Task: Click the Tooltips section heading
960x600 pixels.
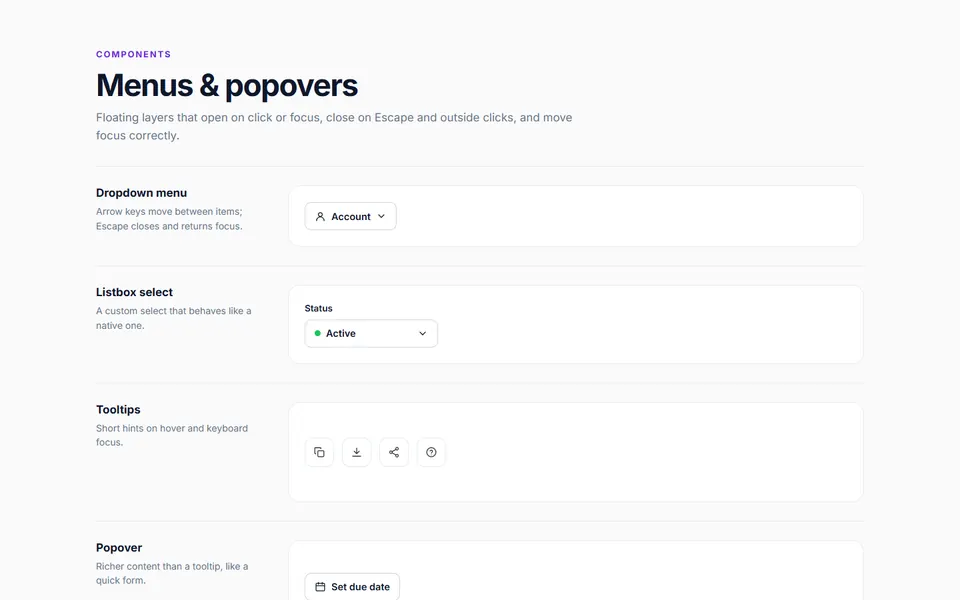Action: pos(118,410)
